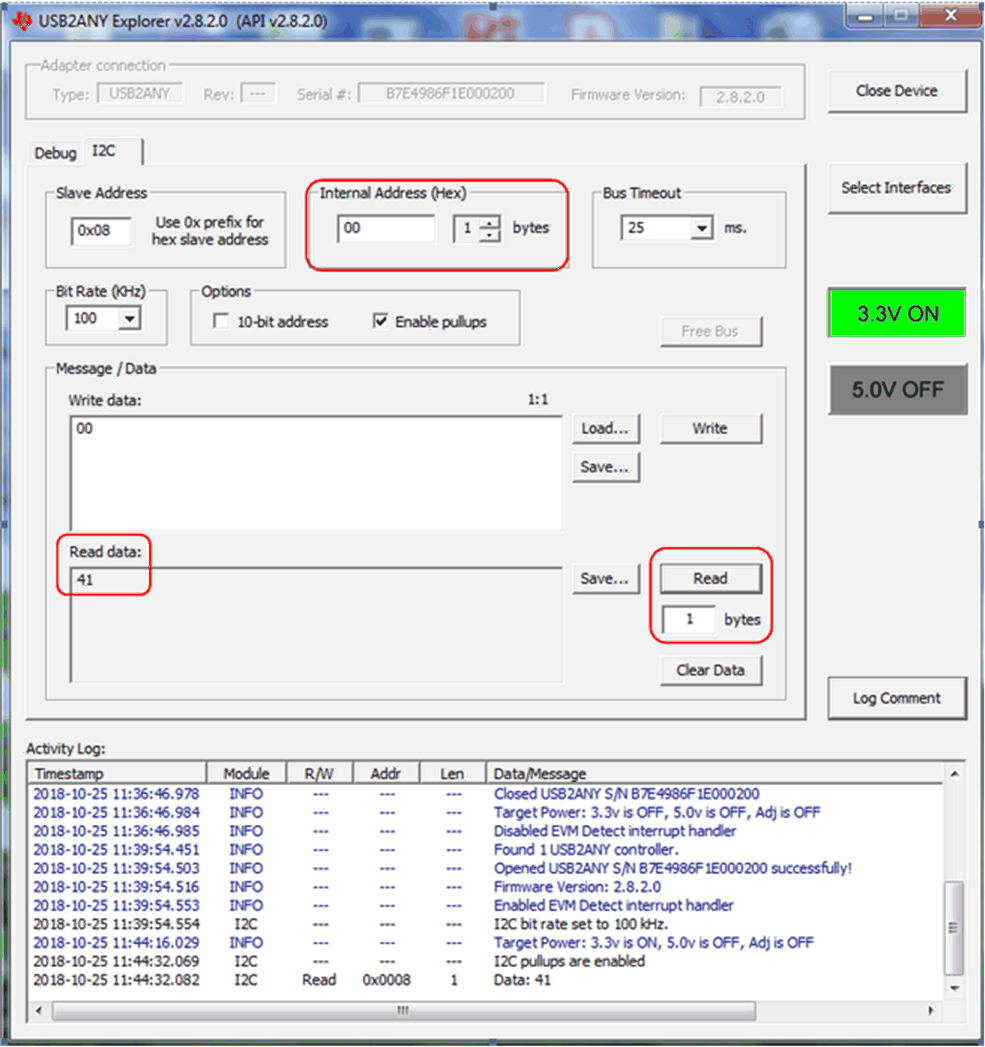
Task: Toggle the 3.3V ON power indicator
Action: tap(896, 313)
